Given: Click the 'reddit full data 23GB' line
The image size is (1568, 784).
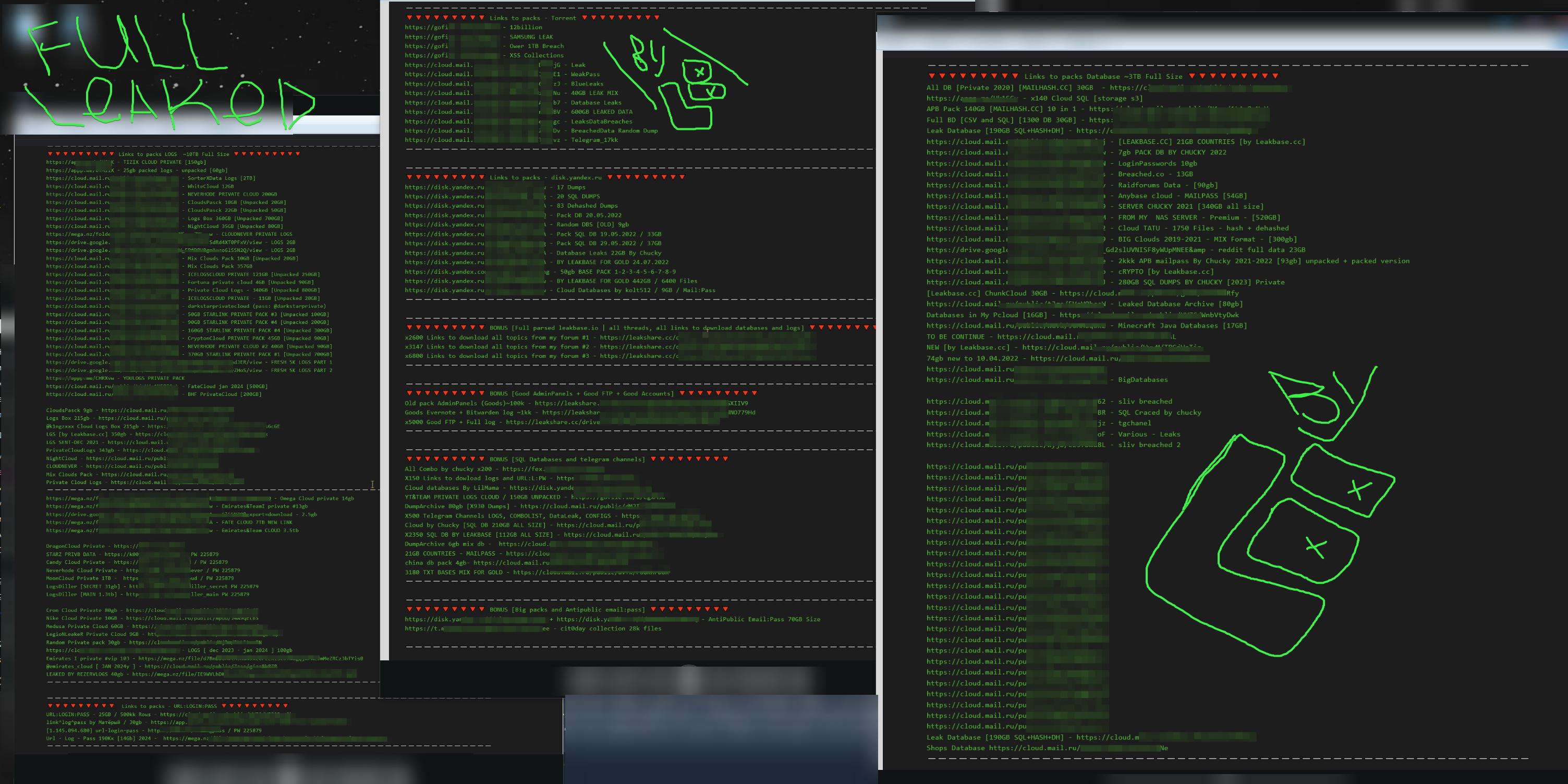Looking at the screenshot, I should tap(1116, 249).
